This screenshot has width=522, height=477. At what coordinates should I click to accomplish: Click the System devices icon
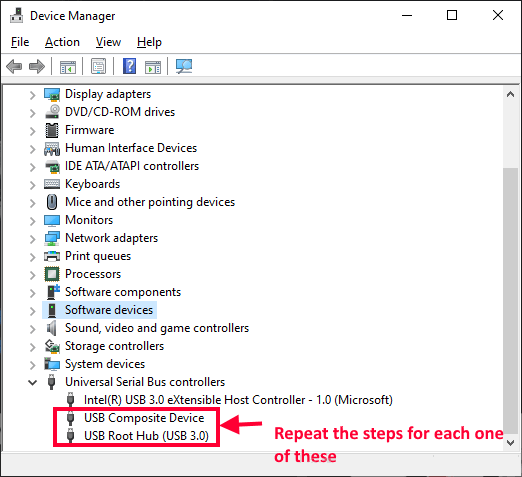[52, 364]
